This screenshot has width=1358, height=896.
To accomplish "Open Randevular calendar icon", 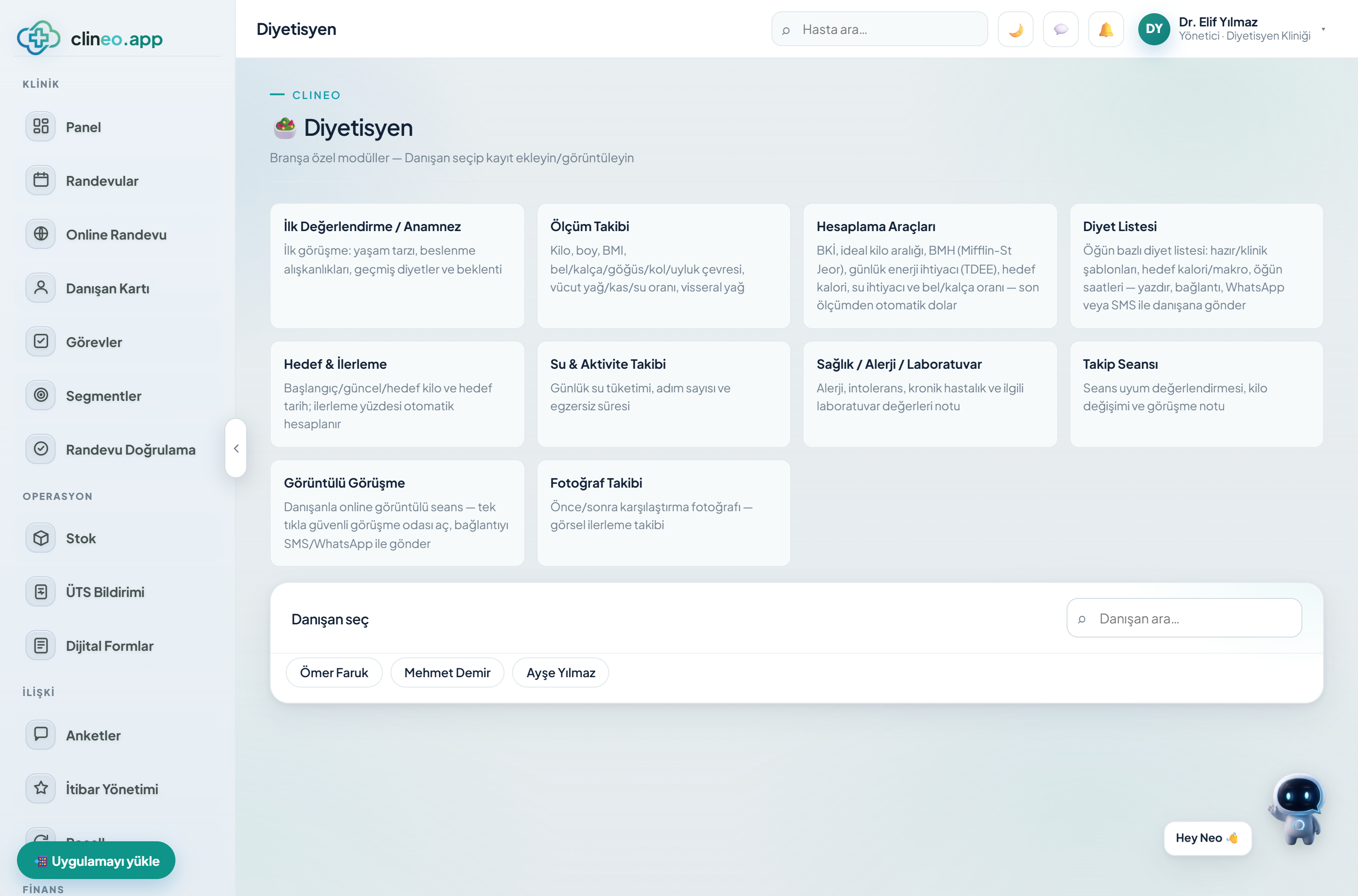I will click(x=41, y=180).
